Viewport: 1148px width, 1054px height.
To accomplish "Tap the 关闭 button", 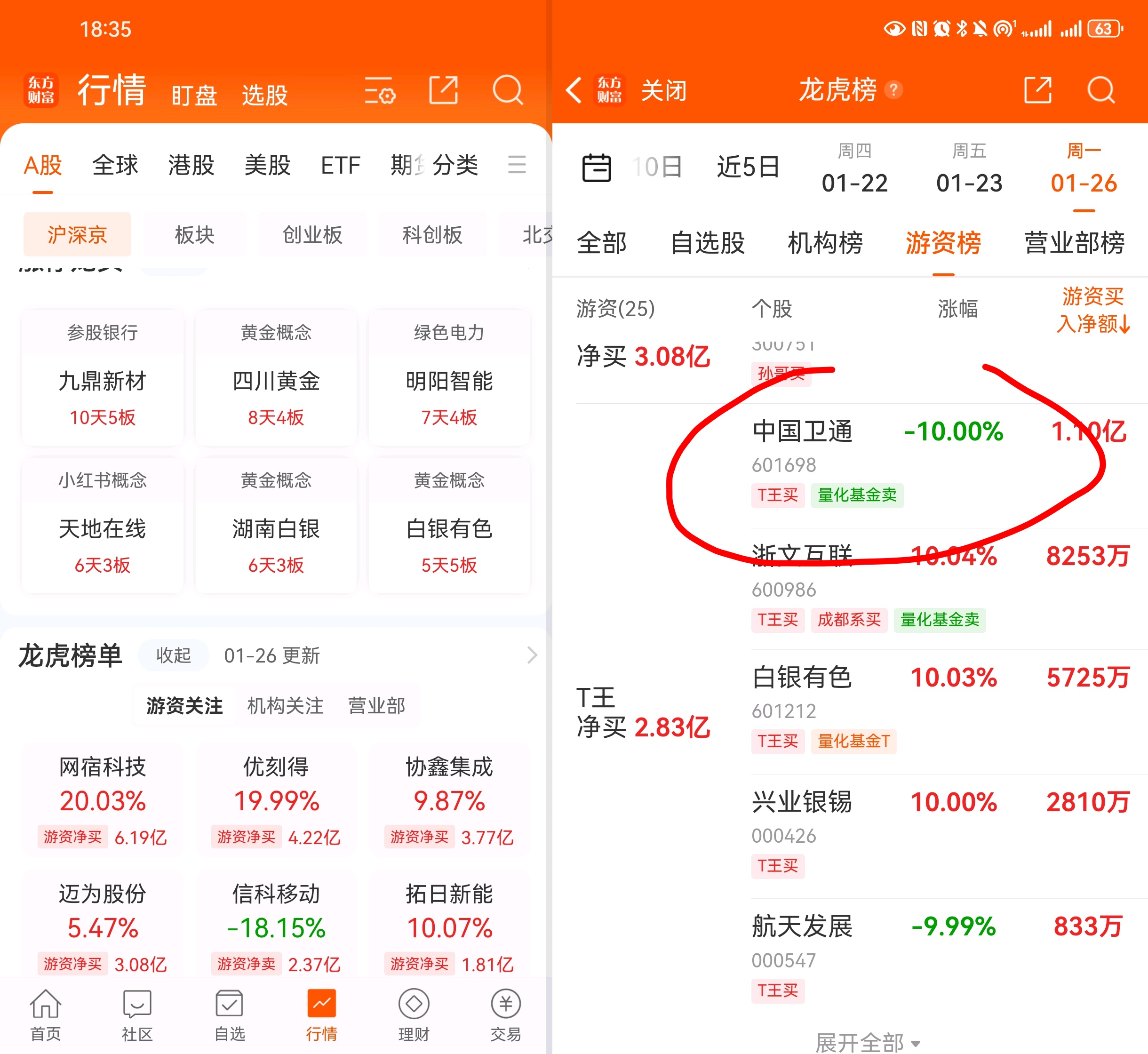I will (x=663, y=90).
